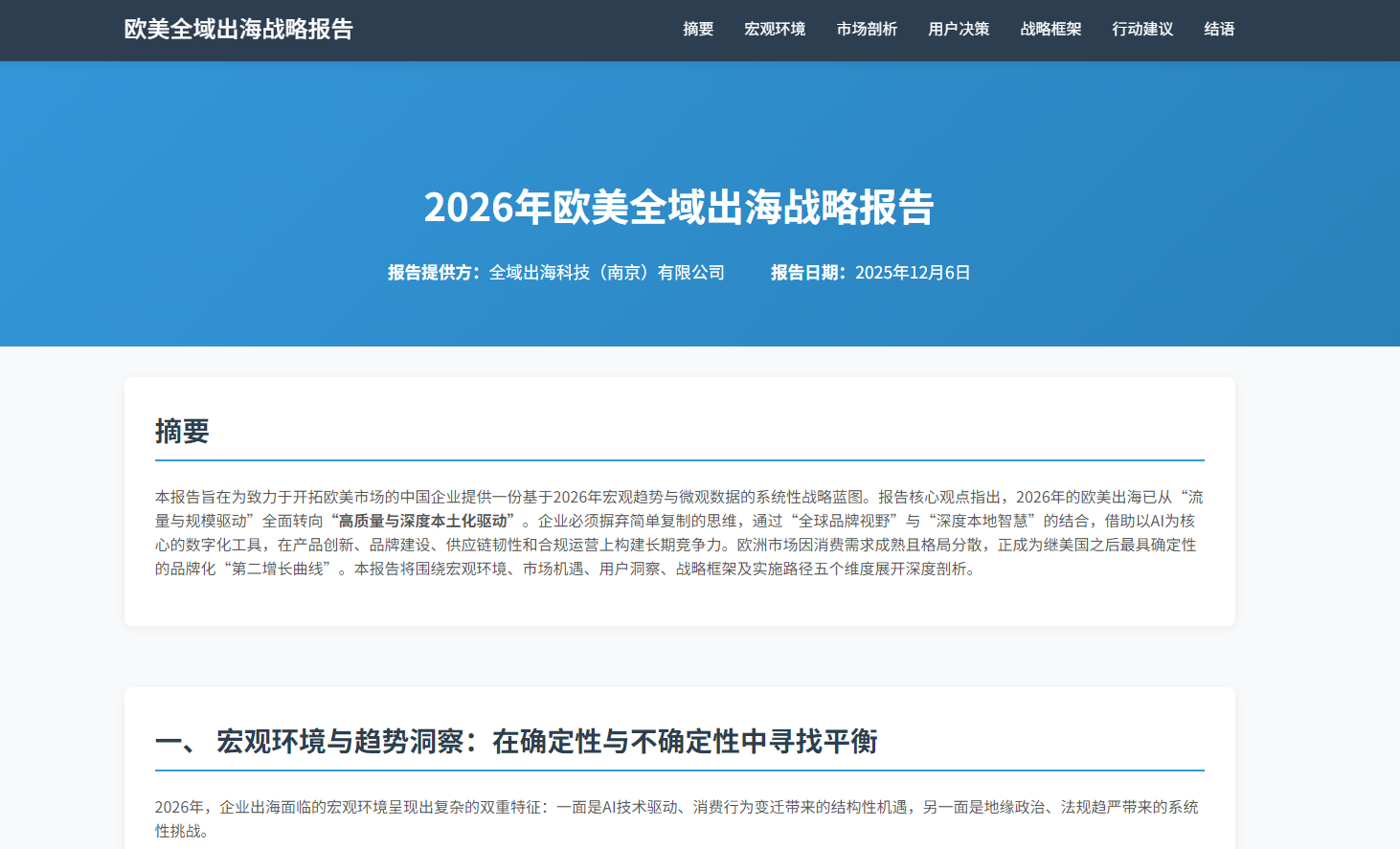The image size is (1400, 849).
Task: Click the 摘要 section heading
Action: pos(180,432)
